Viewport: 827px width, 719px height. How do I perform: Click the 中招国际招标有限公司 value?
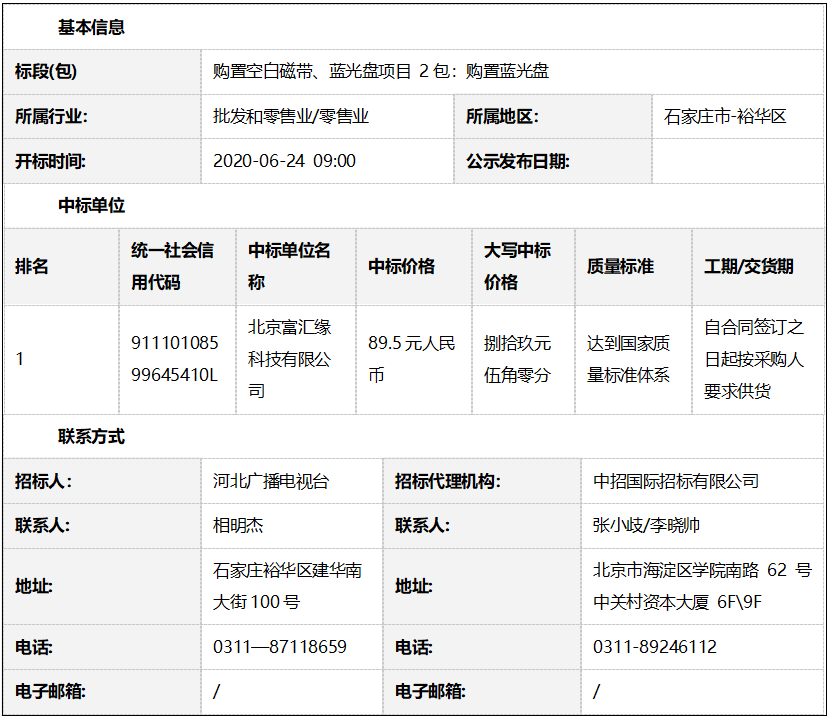coord(676,481)
